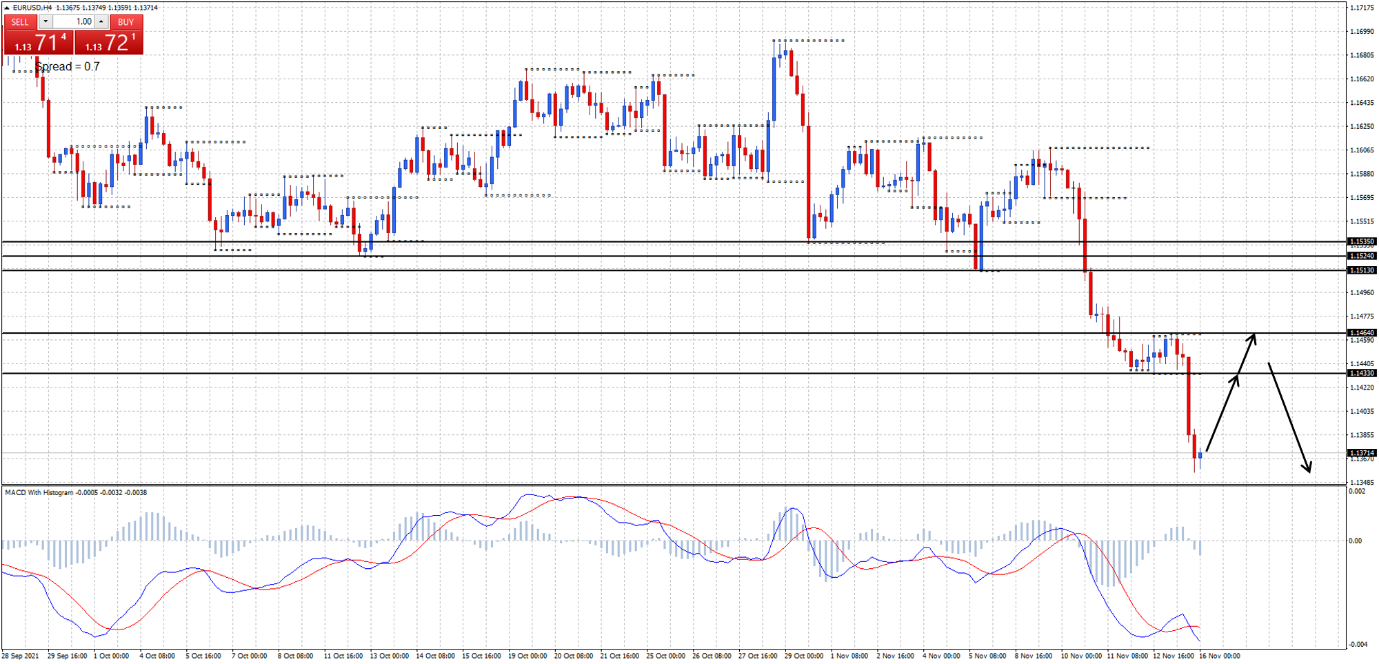Image resolution: width=1379 pixels, height=664 pixels.
Task: Click the sell price 1.13 71 tile
Action: (x=37, y=42)
